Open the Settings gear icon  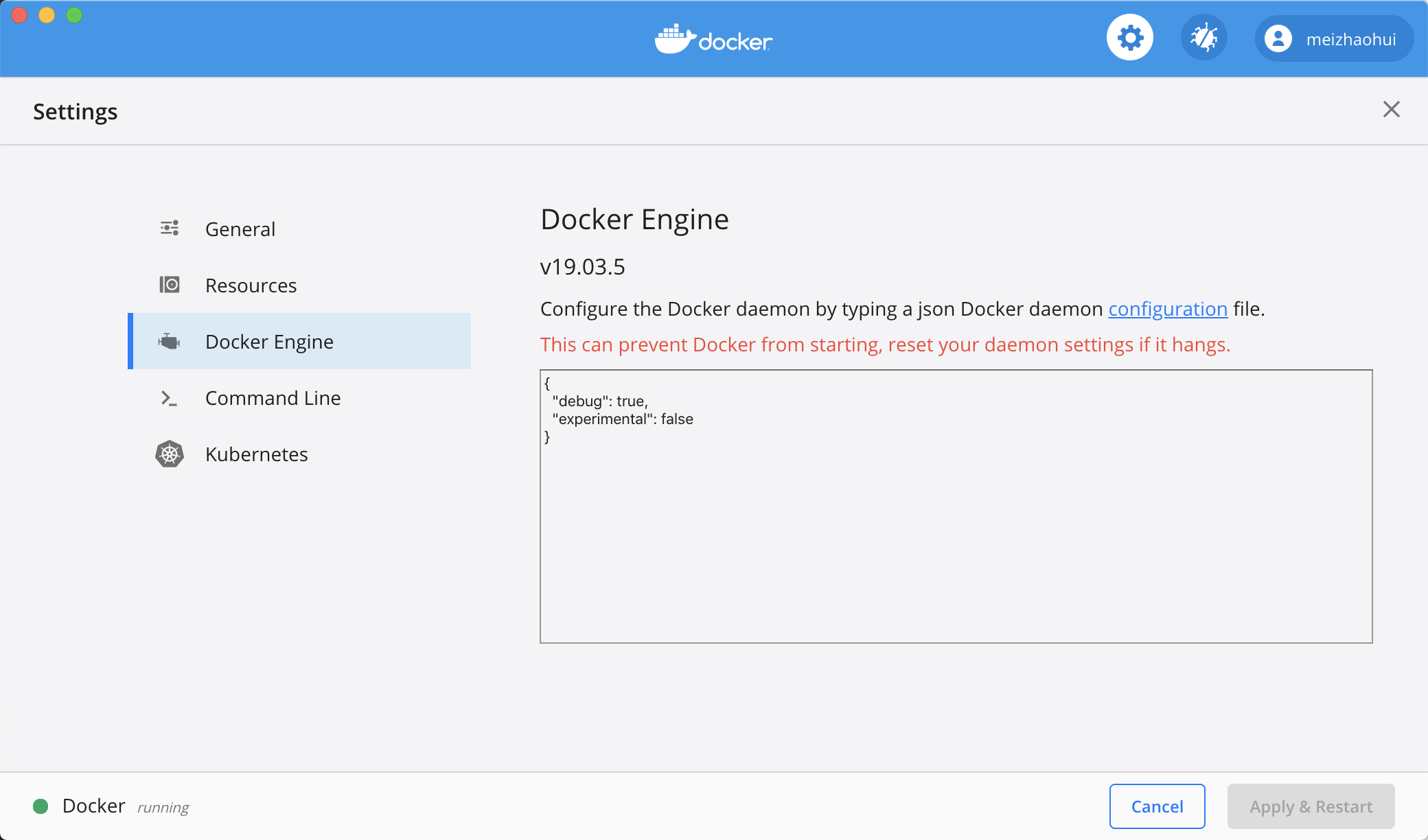point(1130,38)
